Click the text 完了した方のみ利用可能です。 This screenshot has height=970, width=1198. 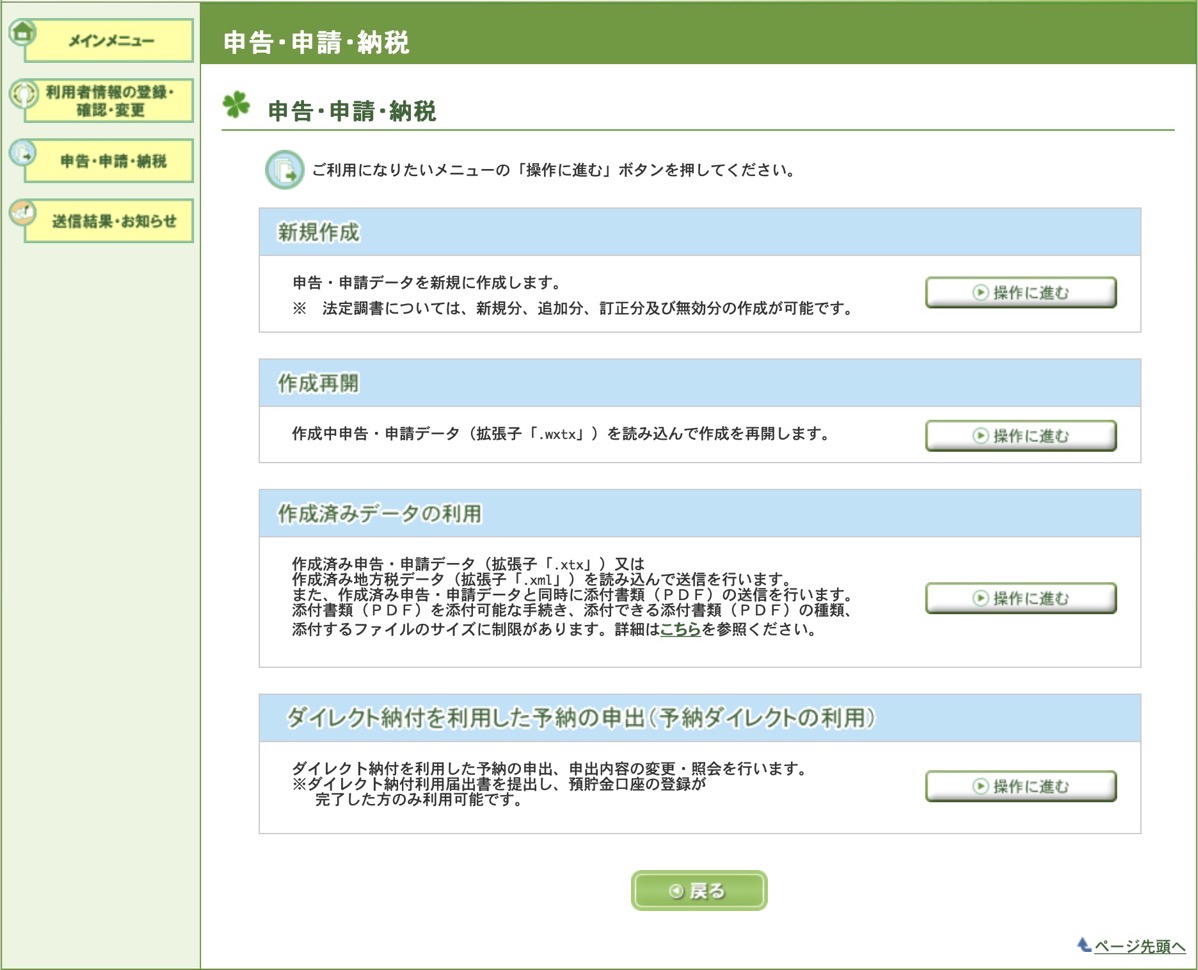coord(419,800)
